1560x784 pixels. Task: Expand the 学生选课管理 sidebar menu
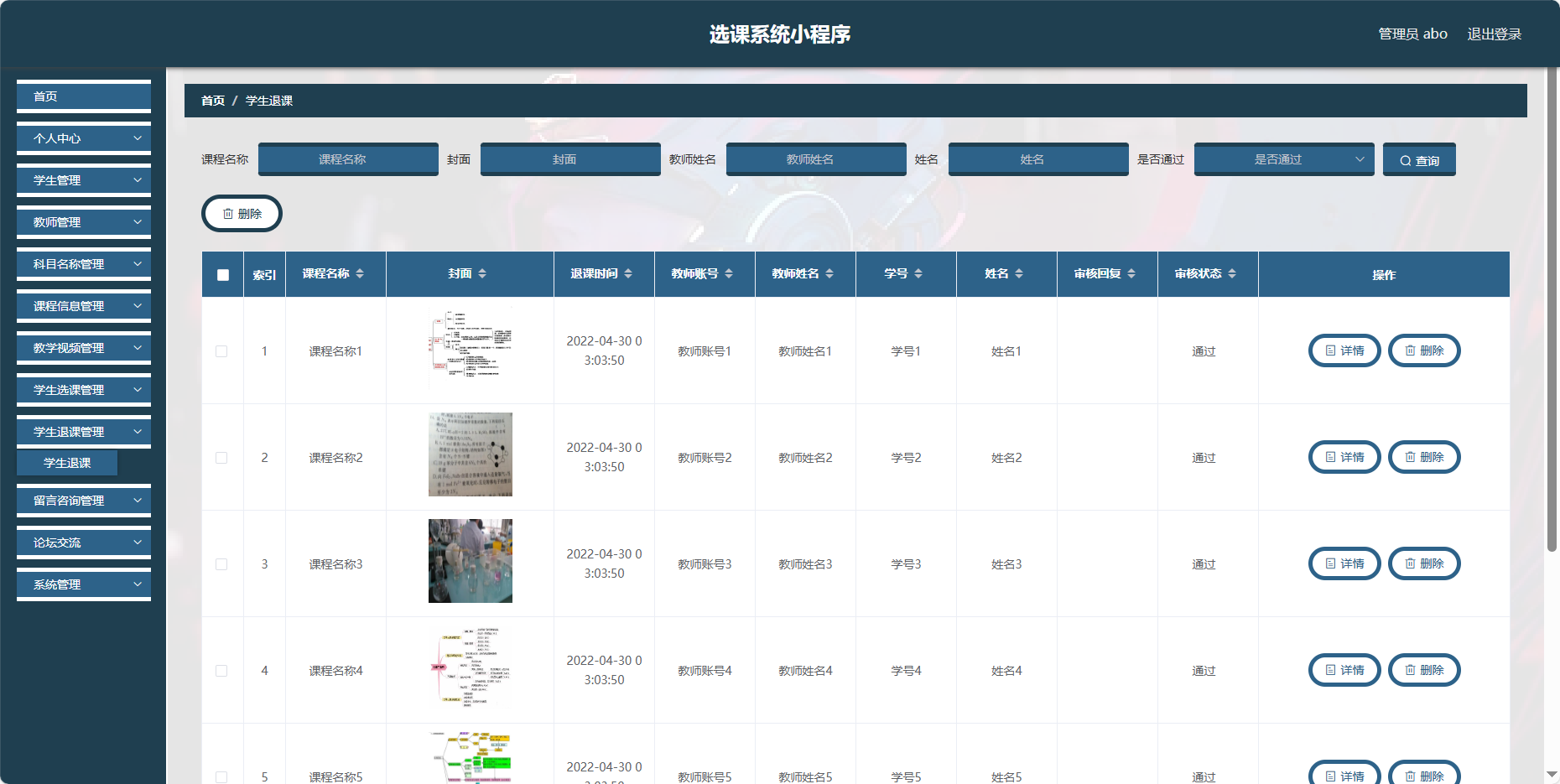[x=84, y=390]
